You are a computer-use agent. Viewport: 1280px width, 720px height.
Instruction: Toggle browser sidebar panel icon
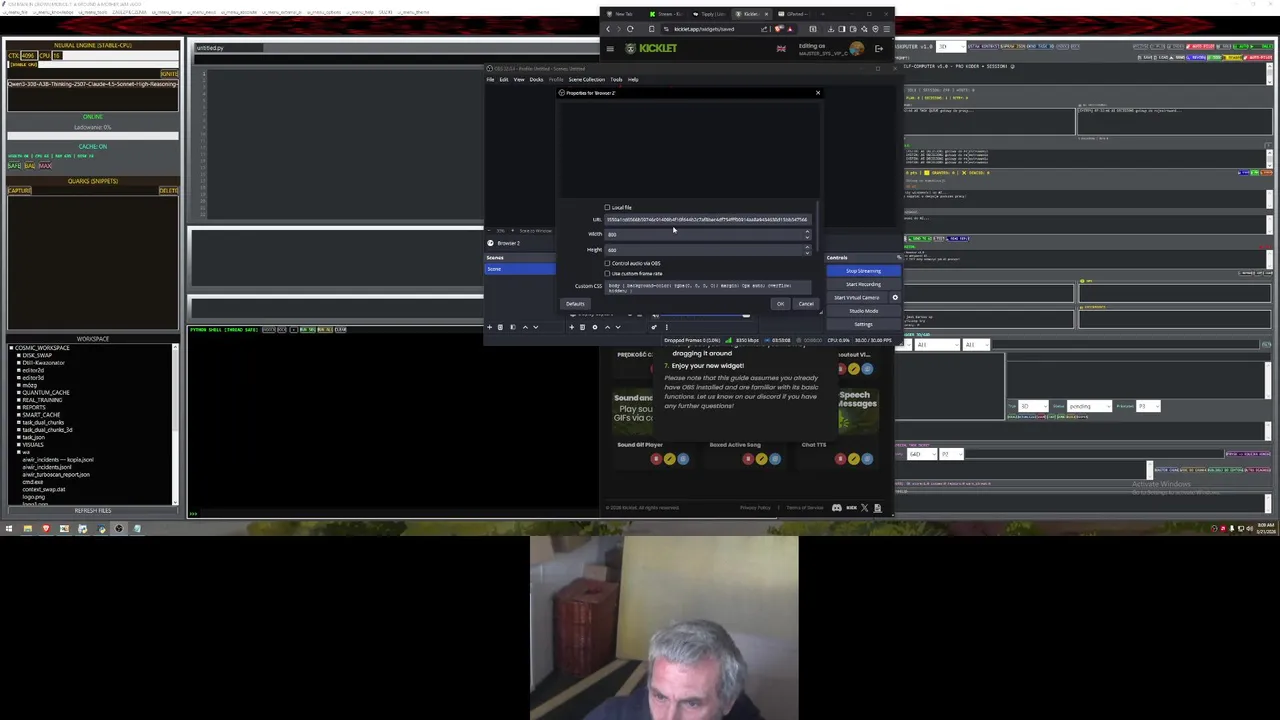(841, 29)
